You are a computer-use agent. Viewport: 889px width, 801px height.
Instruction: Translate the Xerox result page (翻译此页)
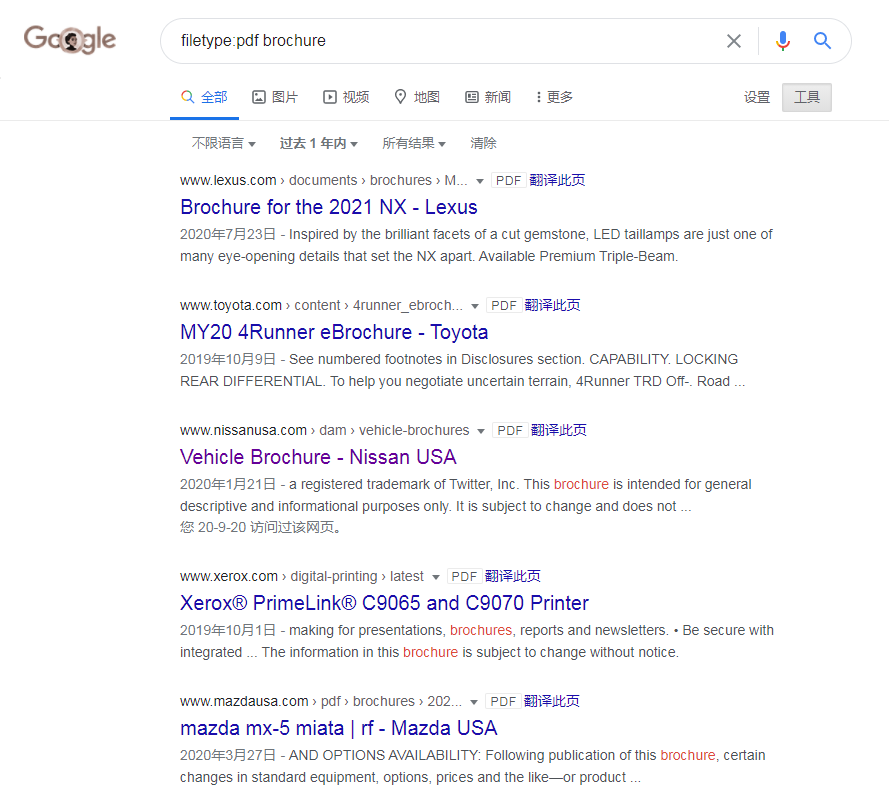point(513,576)
